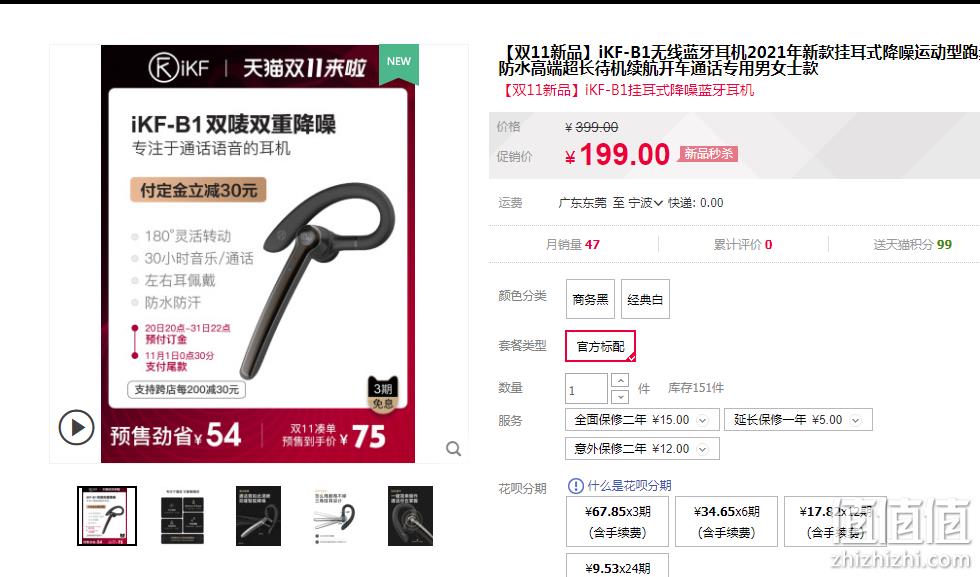
Task: Select the last dark earphone thumbnail
Action: 410,516
